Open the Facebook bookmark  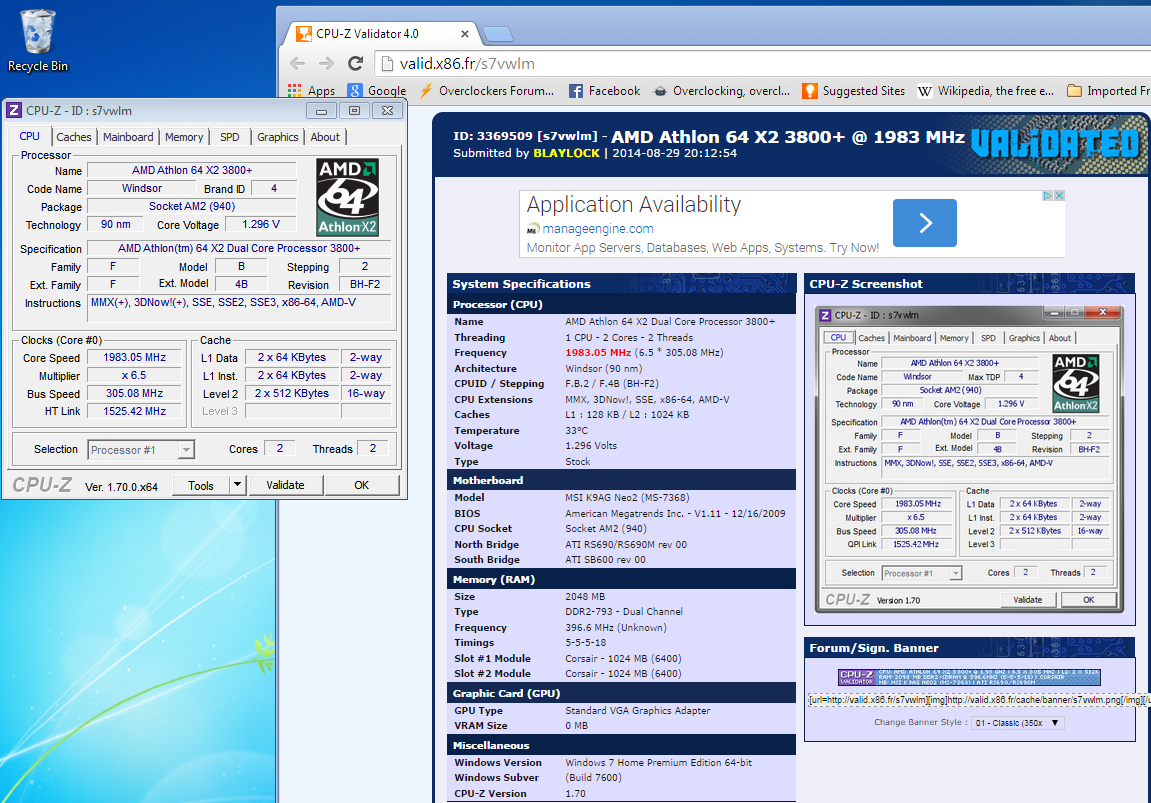click(x=604, y=91)
